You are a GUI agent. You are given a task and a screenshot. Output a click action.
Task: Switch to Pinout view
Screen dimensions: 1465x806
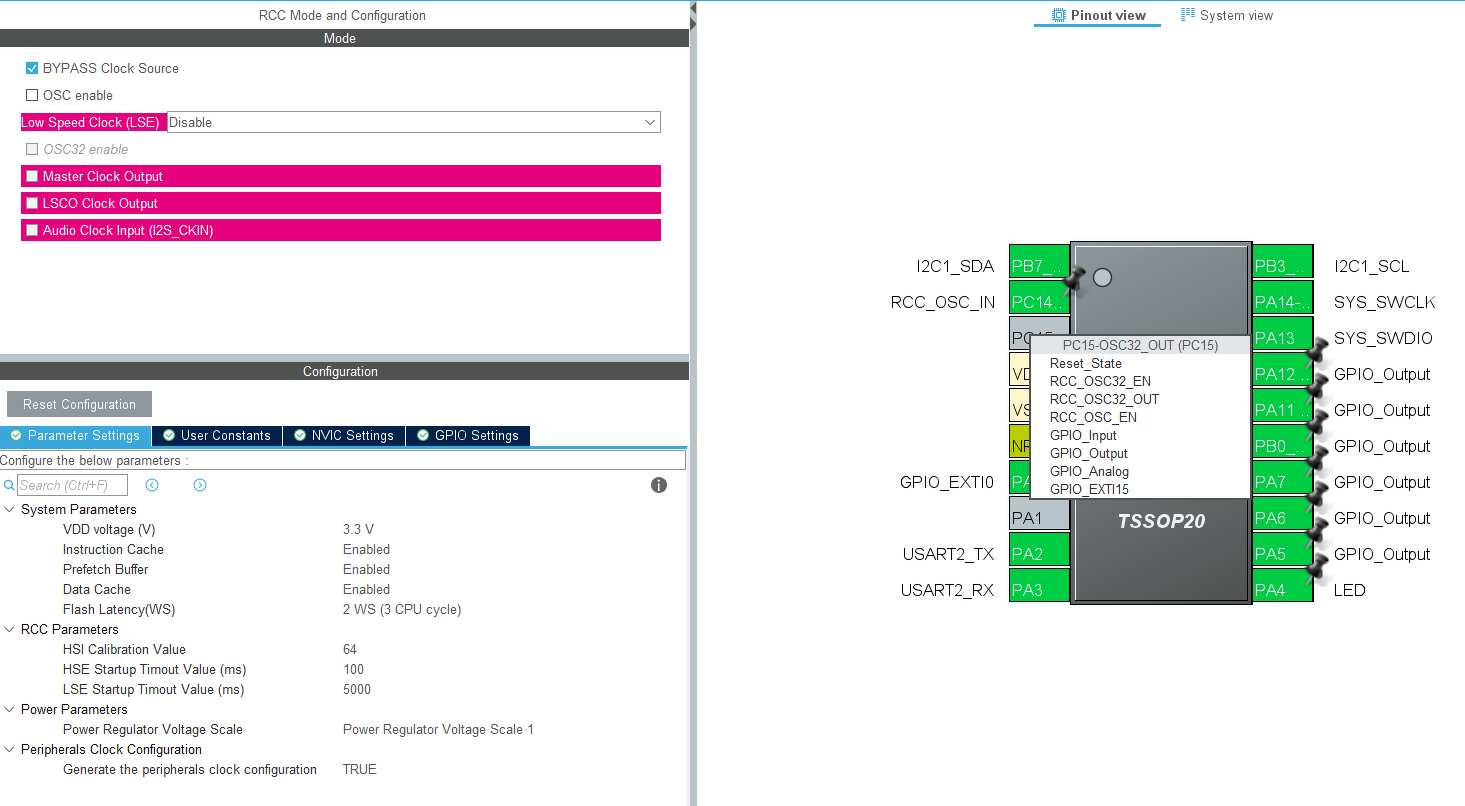pos(1098,15)
